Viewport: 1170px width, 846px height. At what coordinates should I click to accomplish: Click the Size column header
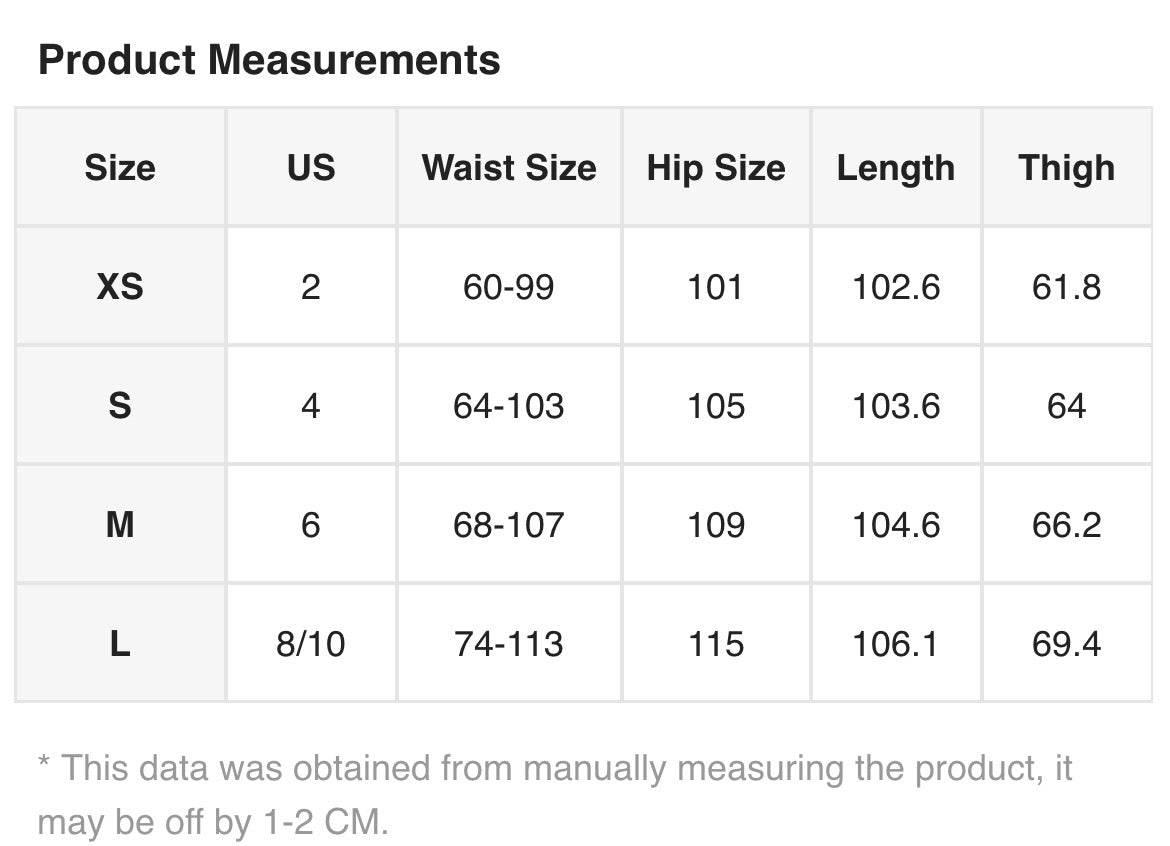[x=120, y=168]
